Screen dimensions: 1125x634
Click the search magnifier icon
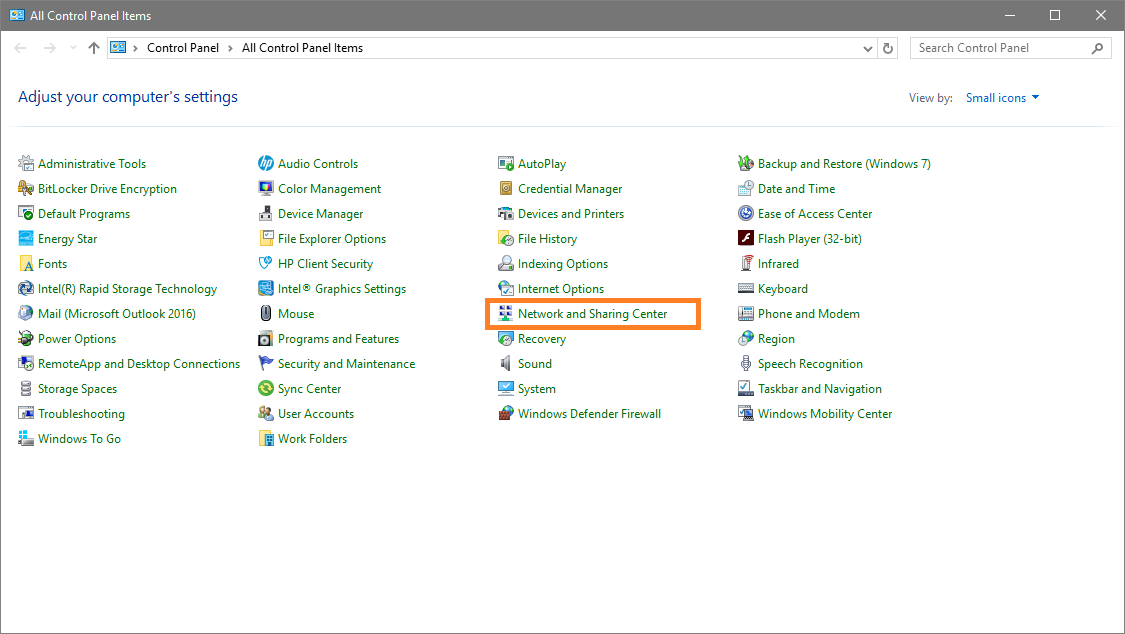tap(1097, 48)
